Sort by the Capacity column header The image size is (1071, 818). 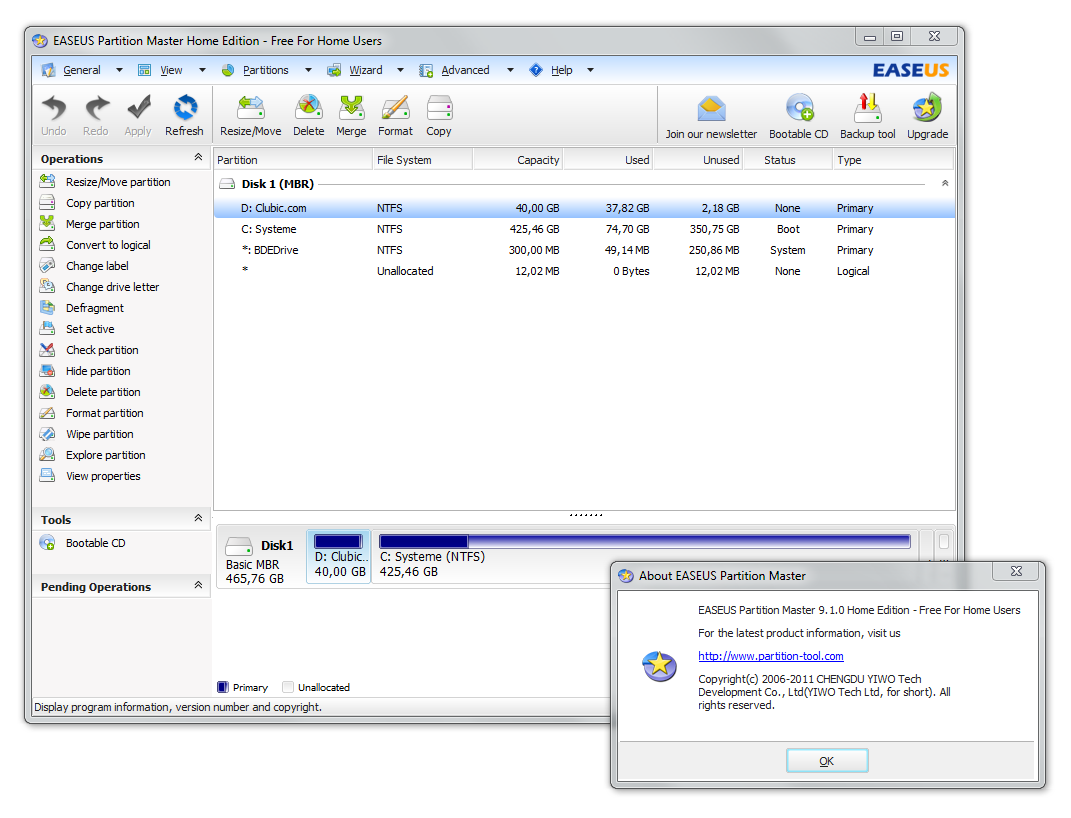[518, 160]
